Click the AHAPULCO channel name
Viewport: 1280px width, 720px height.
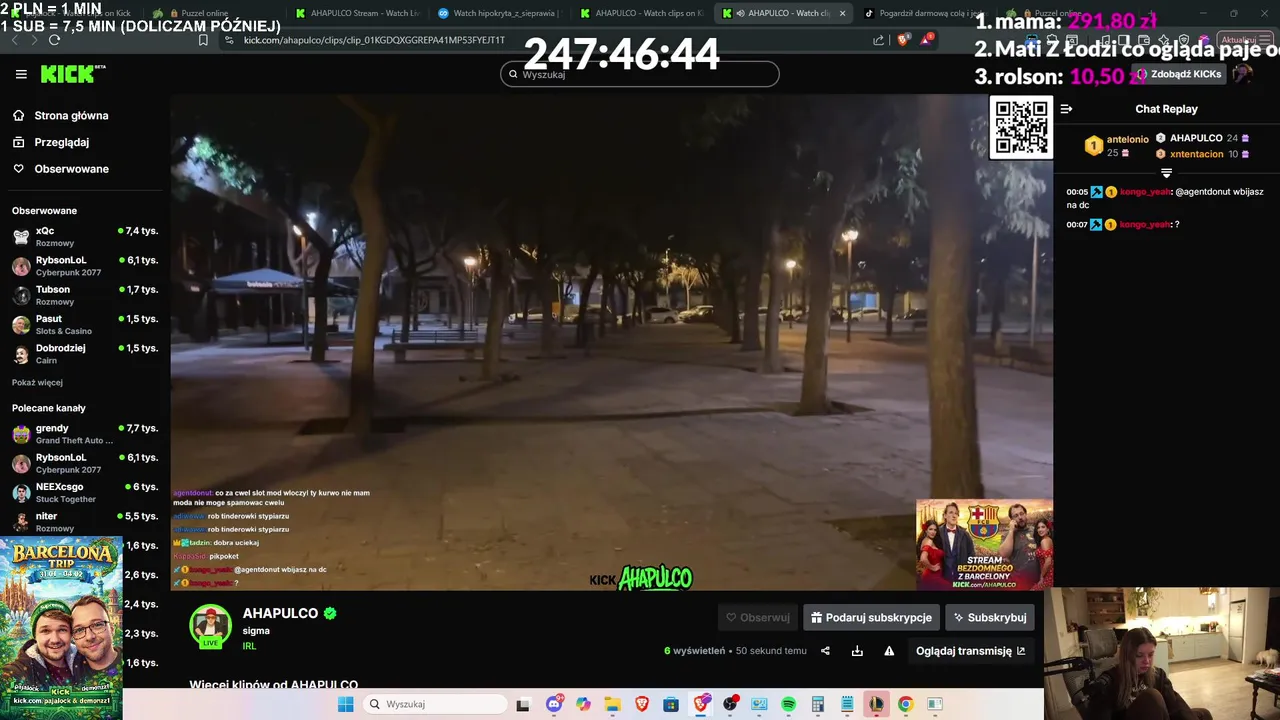(280, 613)
